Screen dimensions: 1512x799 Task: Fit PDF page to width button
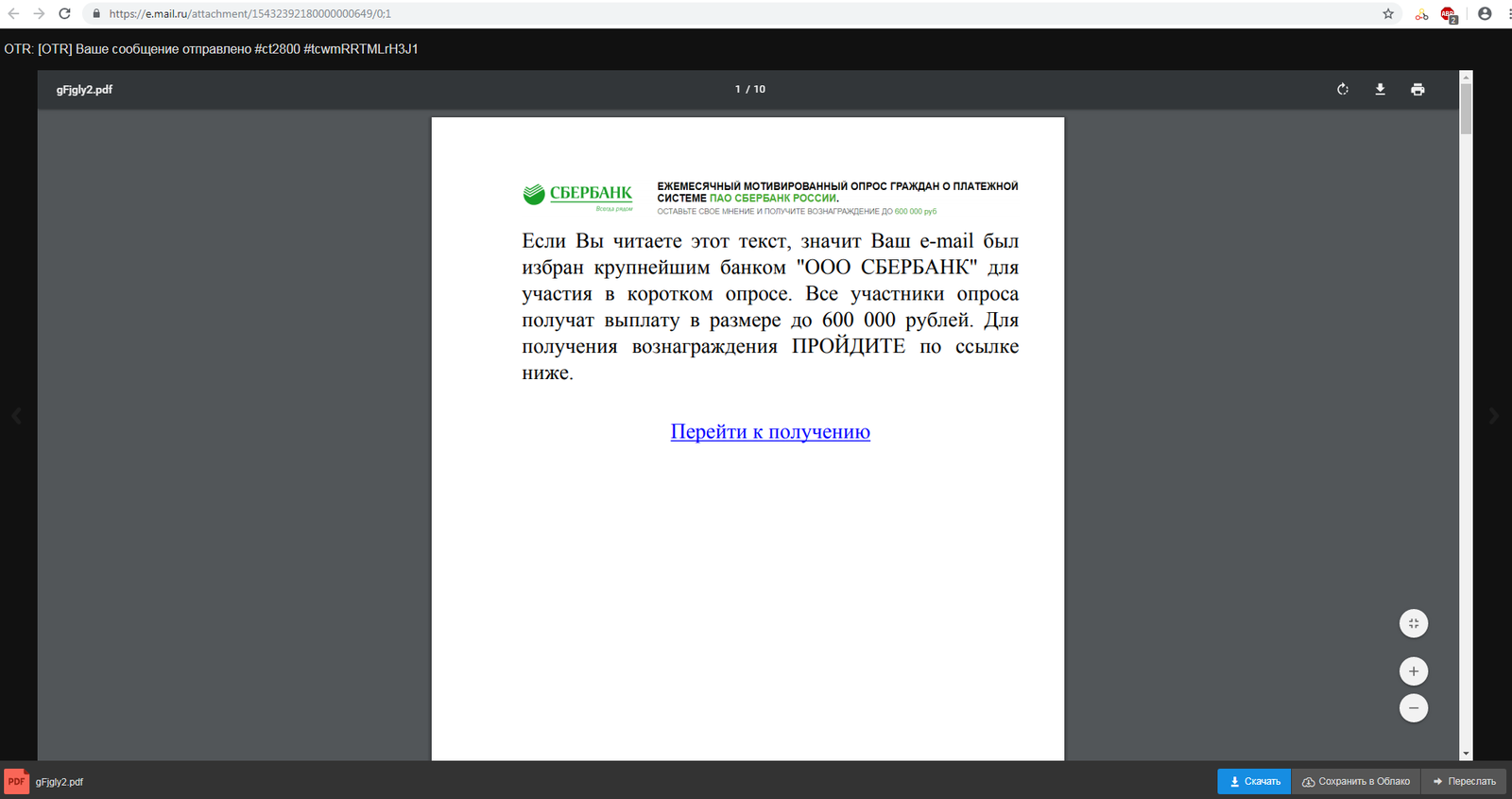pos(1414,623)
